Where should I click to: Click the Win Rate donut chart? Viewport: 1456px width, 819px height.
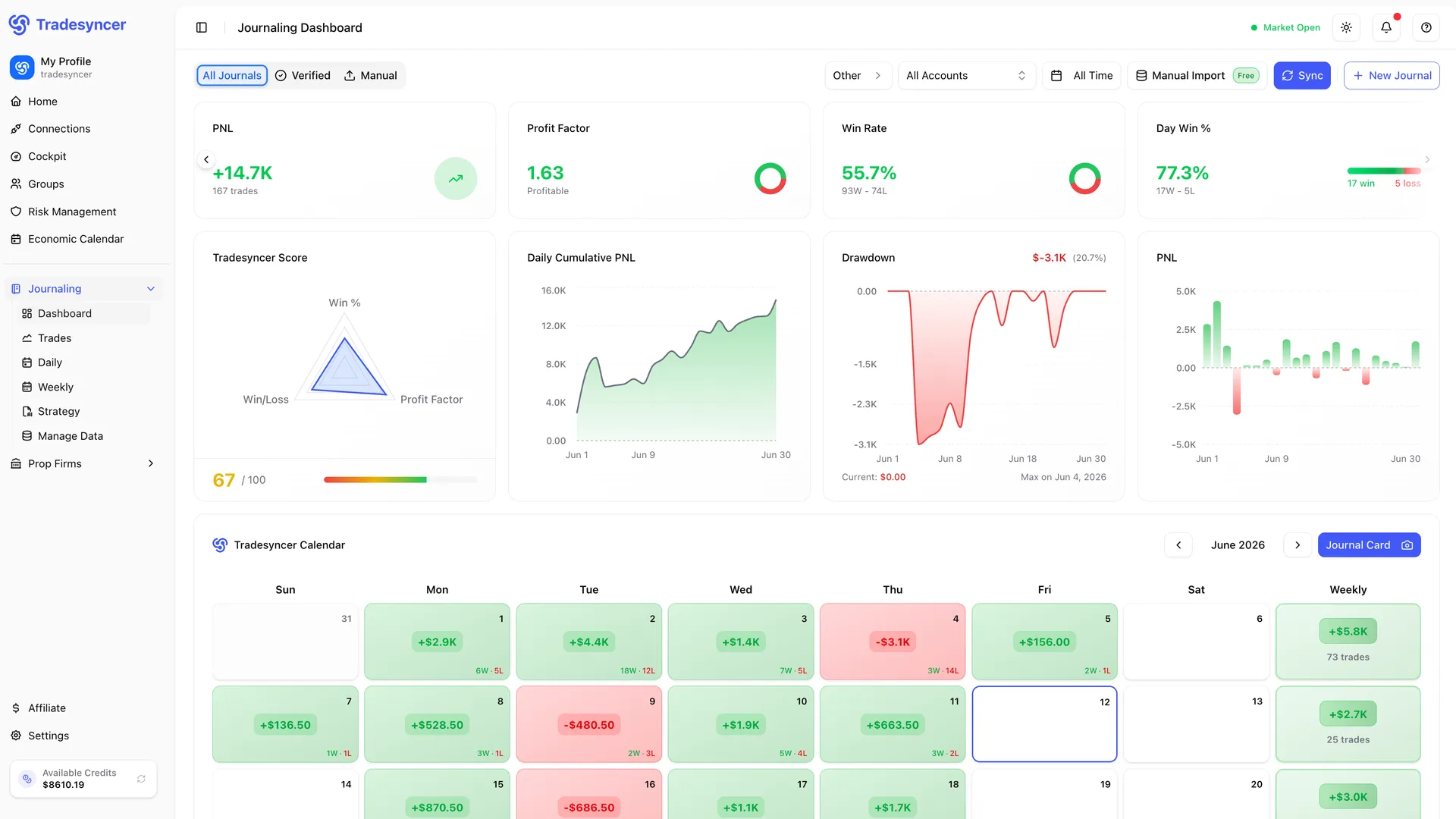click(x=1084, y=179)
